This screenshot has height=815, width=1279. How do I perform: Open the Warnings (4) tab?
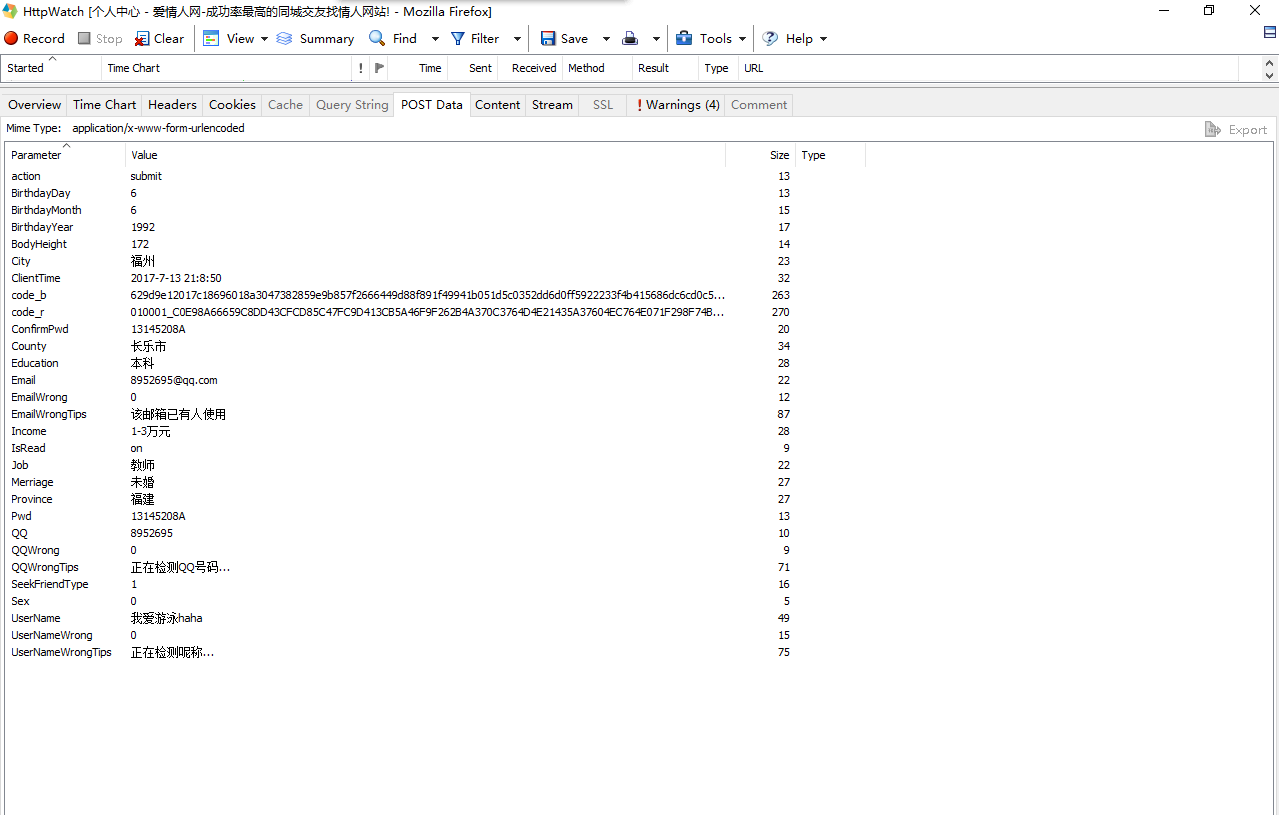[x=678, y=105]
